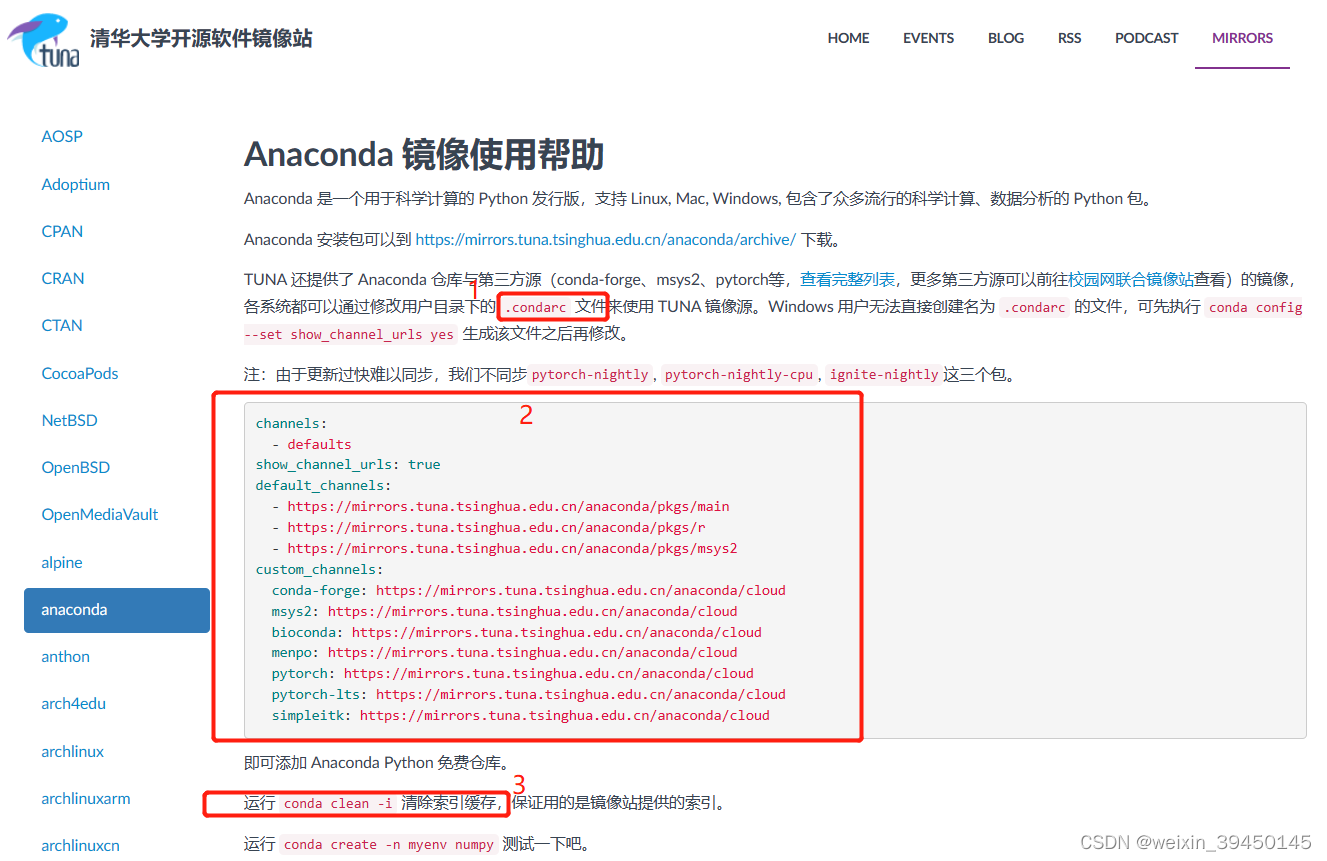Open the site title 清华大学开源软件镜像站

point(201,39)
